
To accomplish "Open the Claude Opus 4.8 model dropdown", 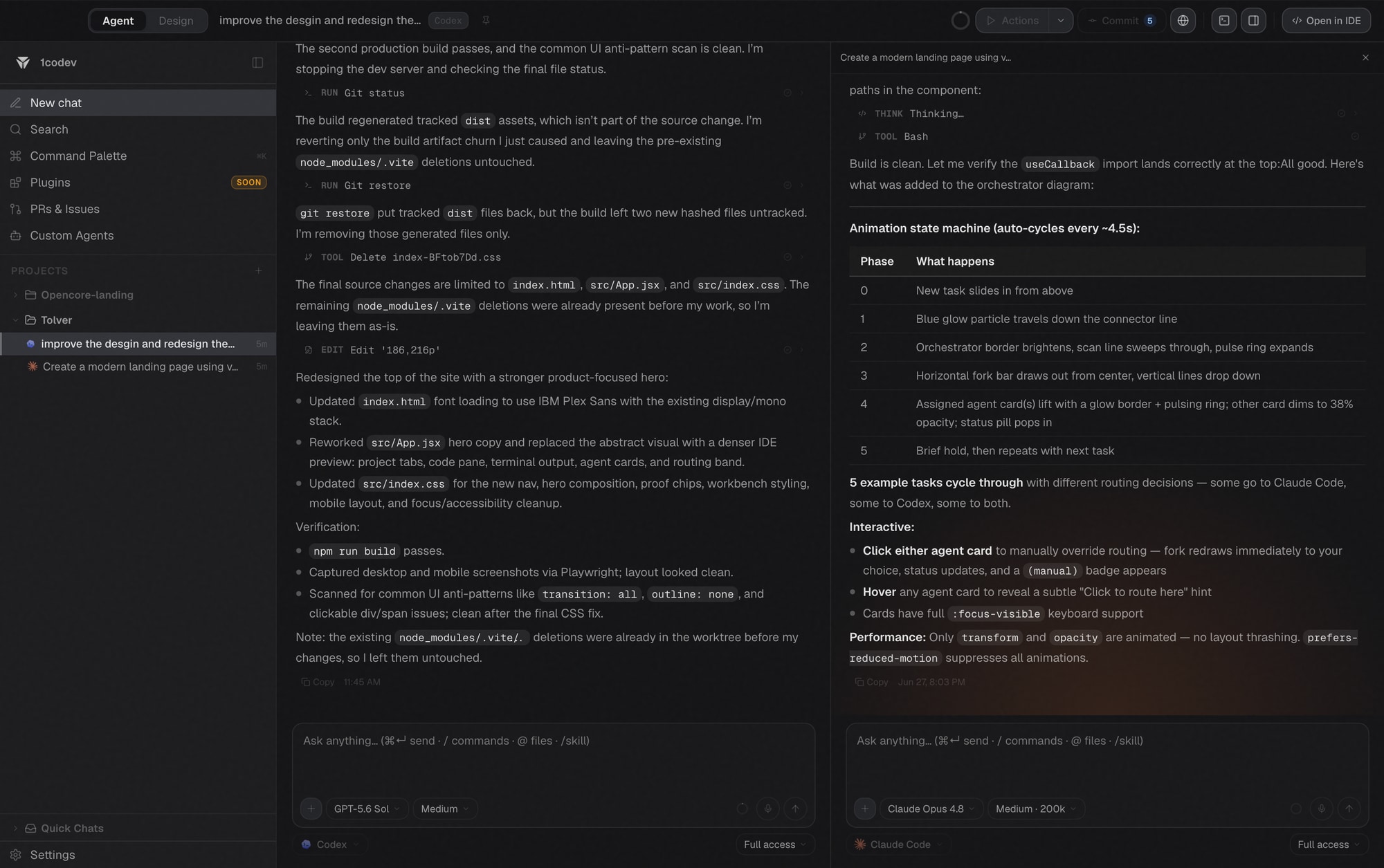I will 931,809.
